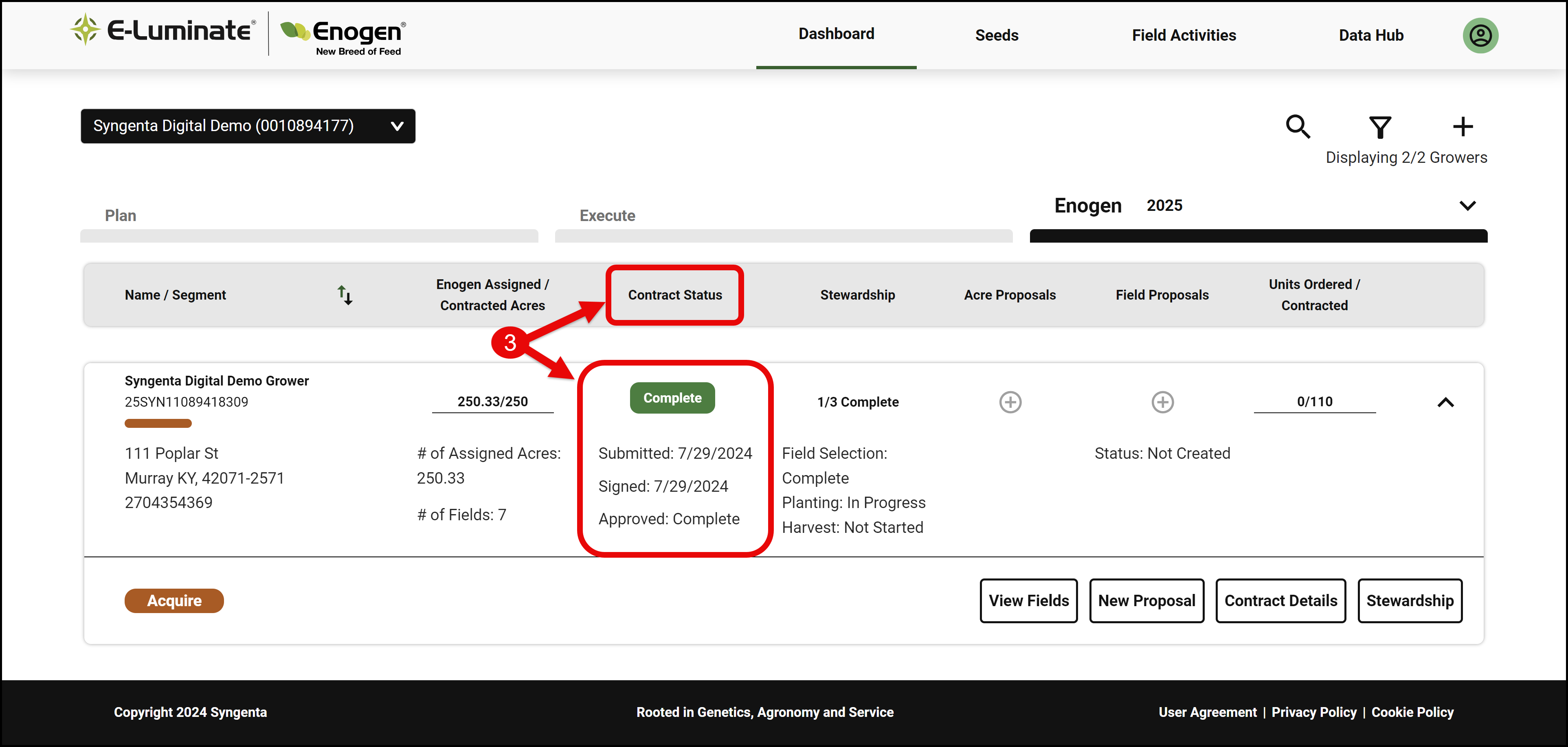Click the Acre Proposals plus circle icon

1010,402
